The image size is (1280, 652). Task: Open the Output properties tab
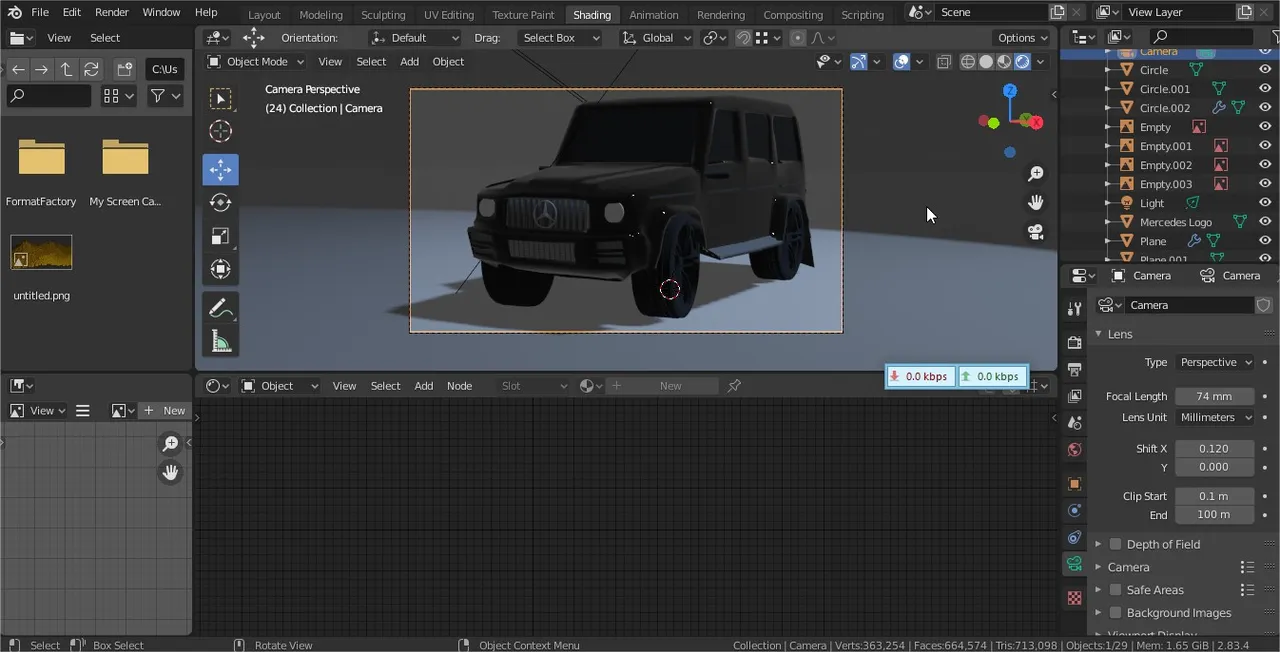pos(1075,370)
